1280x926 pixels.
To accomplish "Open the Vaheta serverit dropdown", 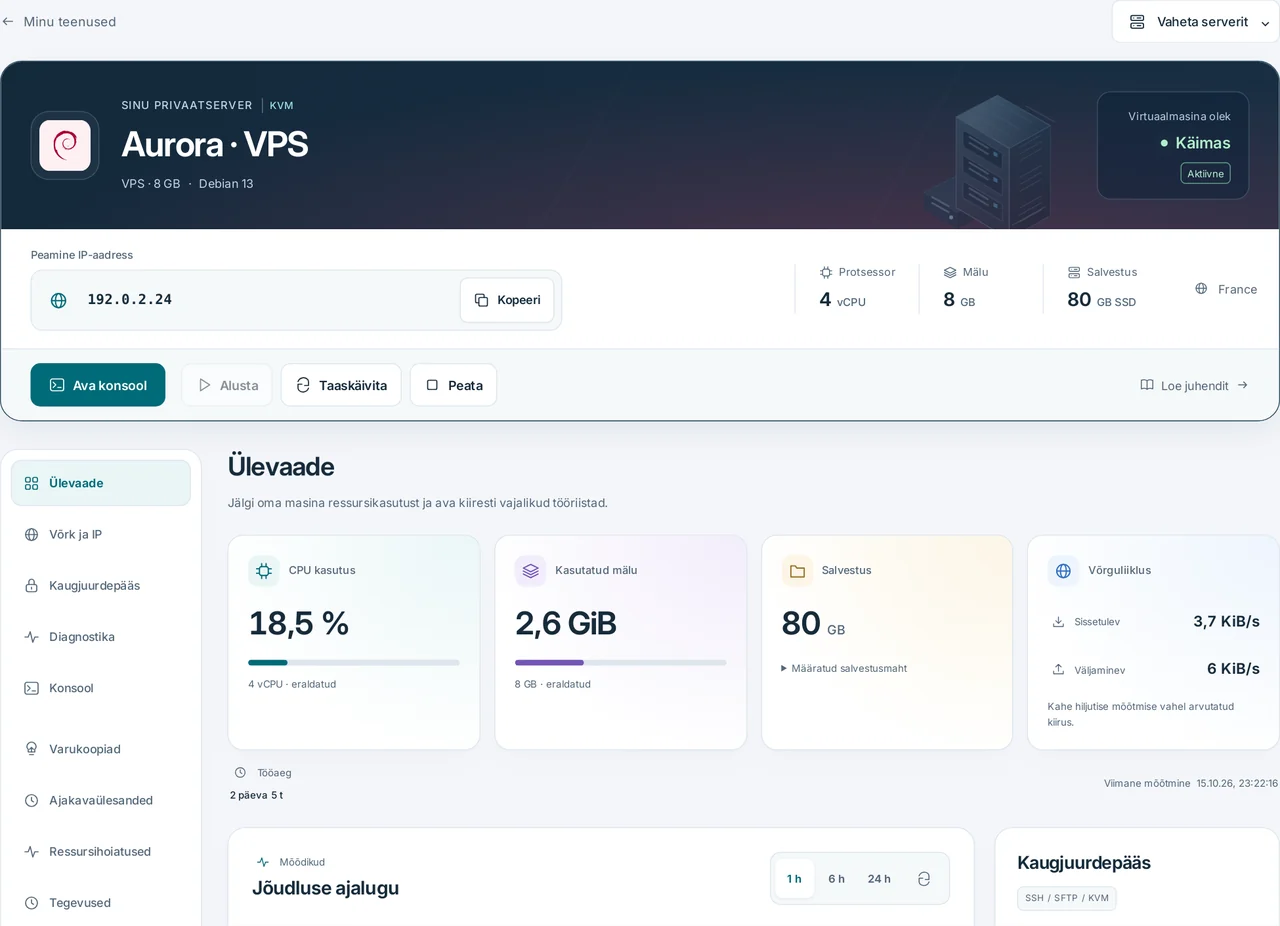I will (1196, 22).
